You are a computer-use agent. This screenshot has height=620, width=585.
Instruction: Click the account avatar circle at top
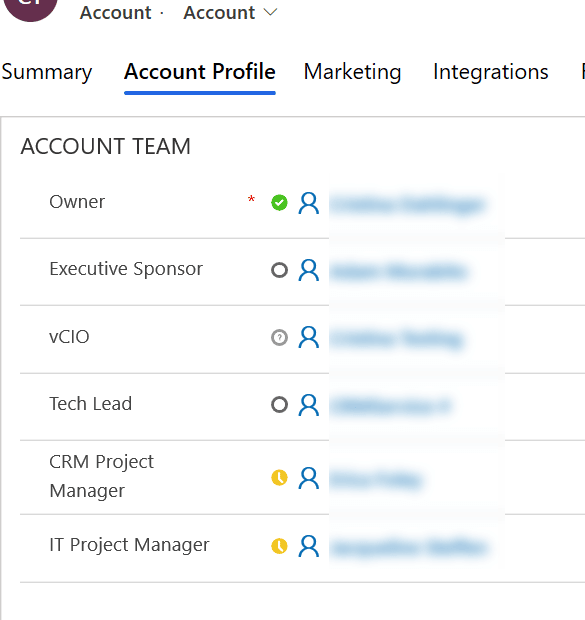(30, 8)
